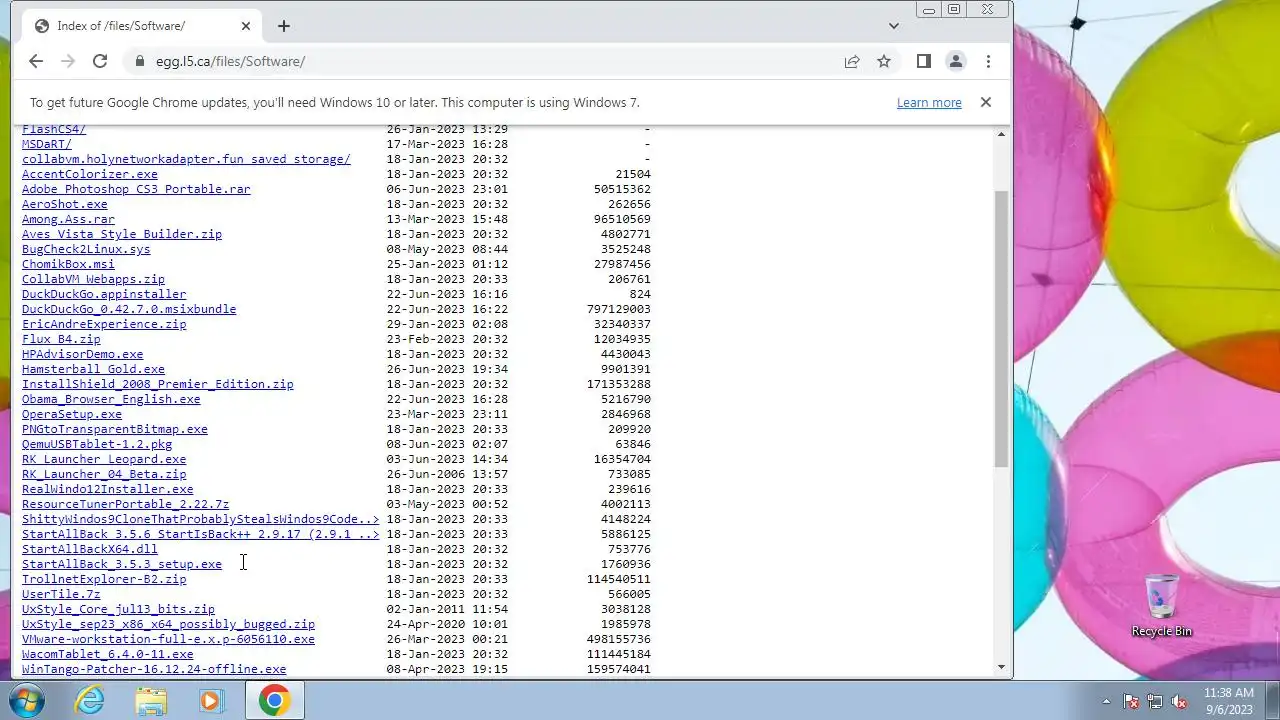Click RealWindo12Installer.exe link
The height and width of the screenshot is (720, 1280).
[x=108, y=489]
